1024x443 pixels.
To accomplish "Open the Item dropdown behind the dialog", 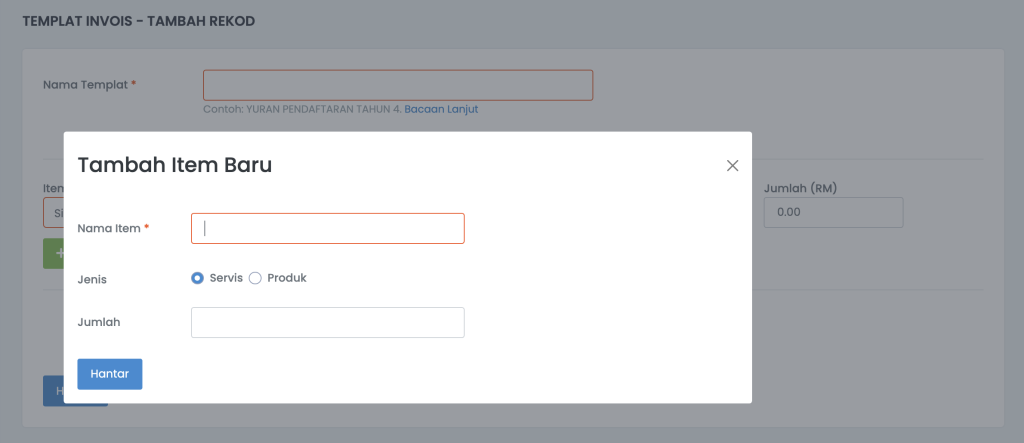I will point(53,212).
